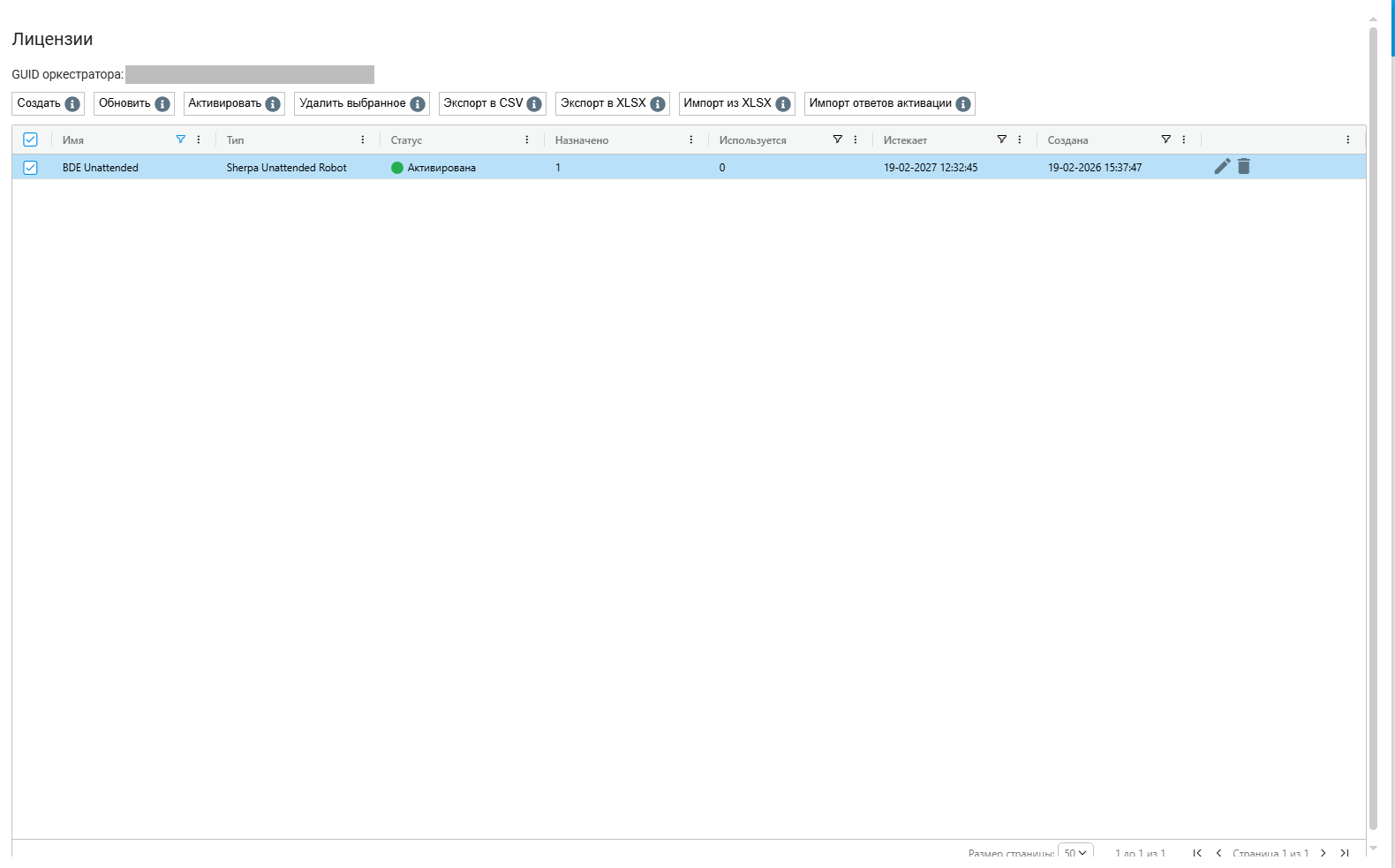The height and width of the screenshot is (868, 1395).
Task: Delete the BDE Unattended license with the trash icon
Action: [1243, 166]
